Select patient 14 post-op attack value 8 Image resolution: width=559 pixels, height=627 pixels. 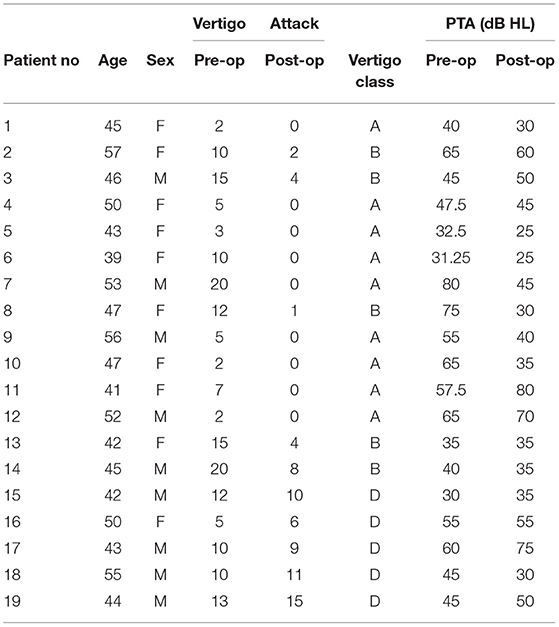click(294, 469)
